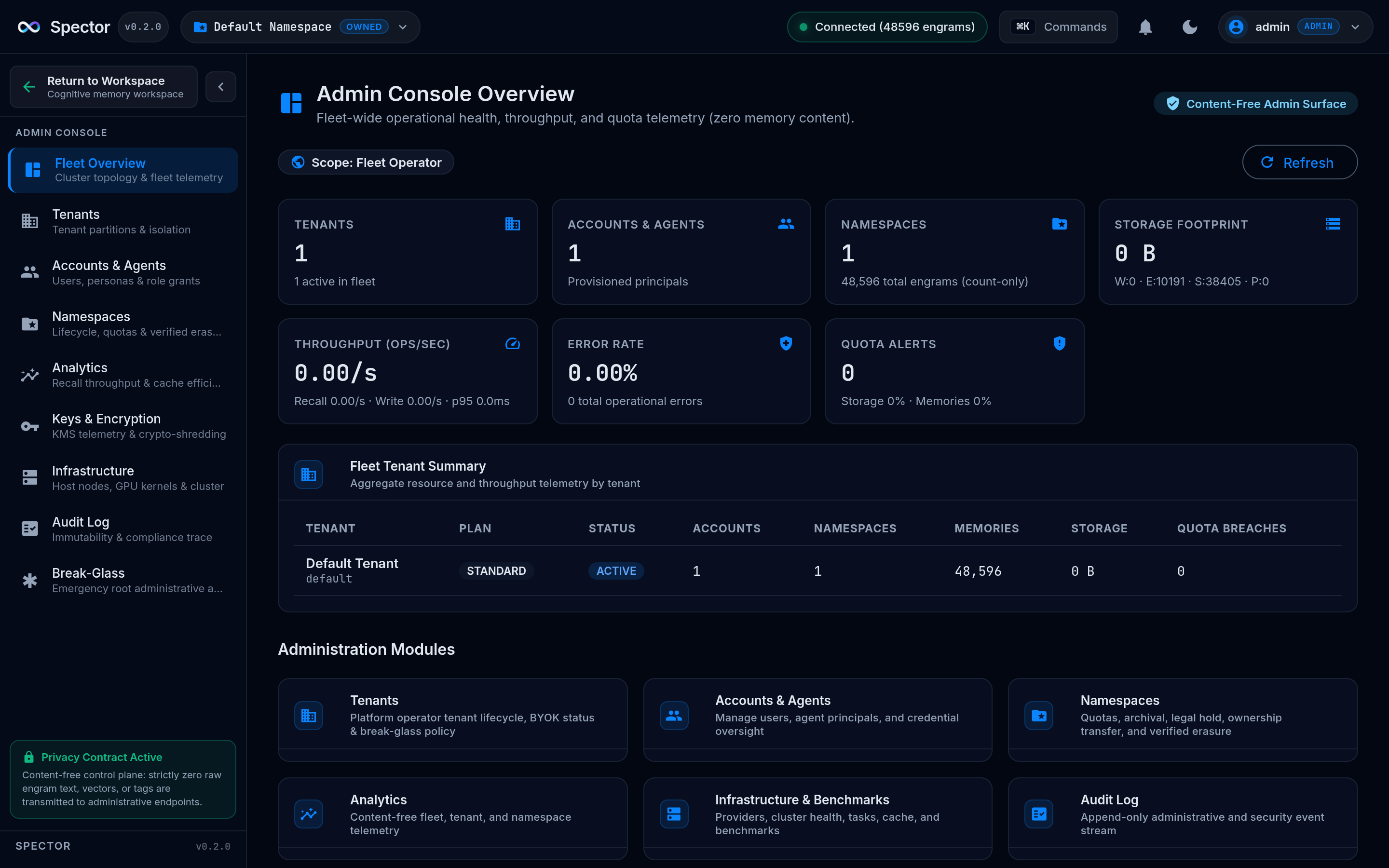This screenshot has height=868, width=1389.
Task: Click the Privacy Contract Active lock icon
Action: [29, 757]
